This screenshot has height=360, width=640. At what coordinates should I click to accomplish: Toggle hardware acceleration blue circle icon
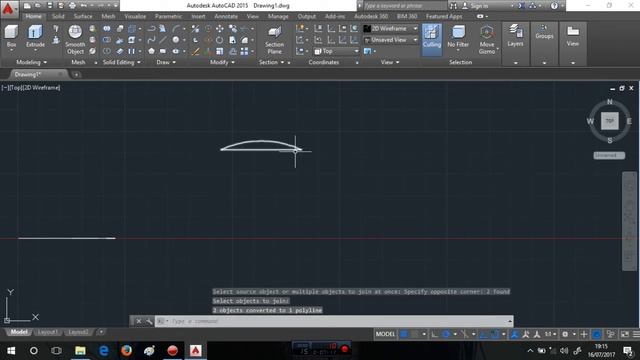pos(596,334)
